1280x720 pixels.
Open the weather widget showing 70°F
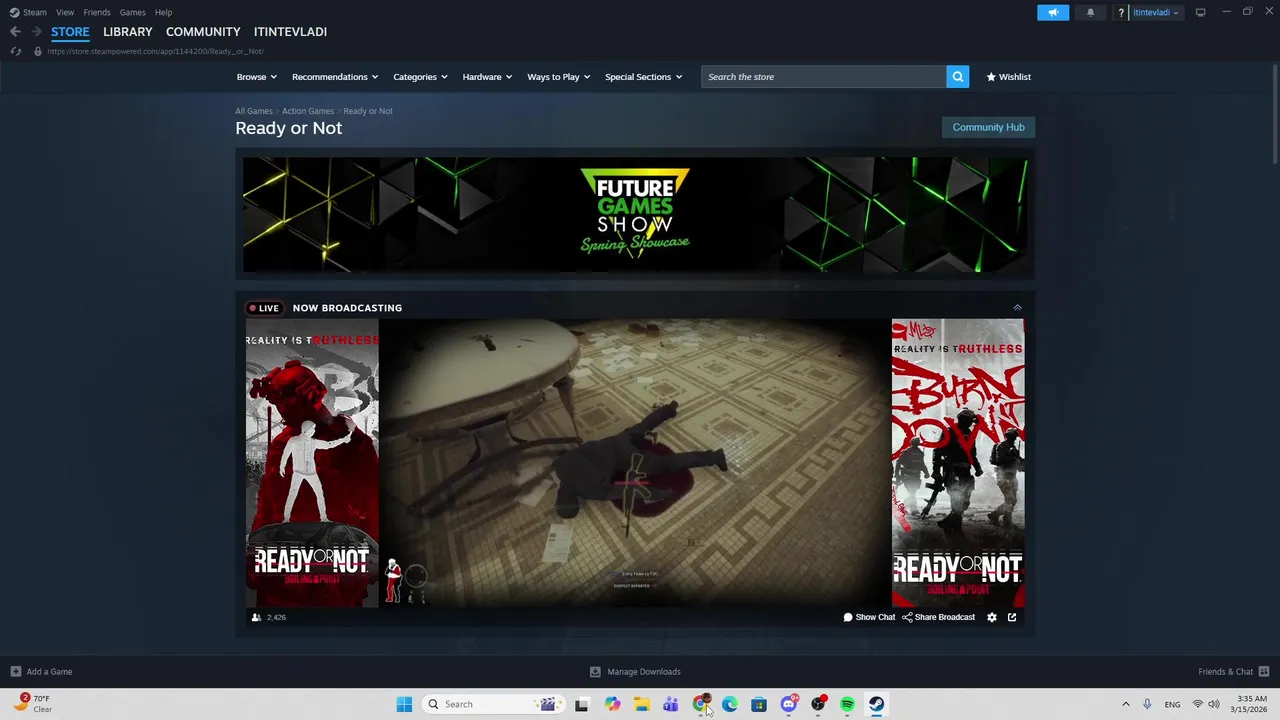(32, 704)
